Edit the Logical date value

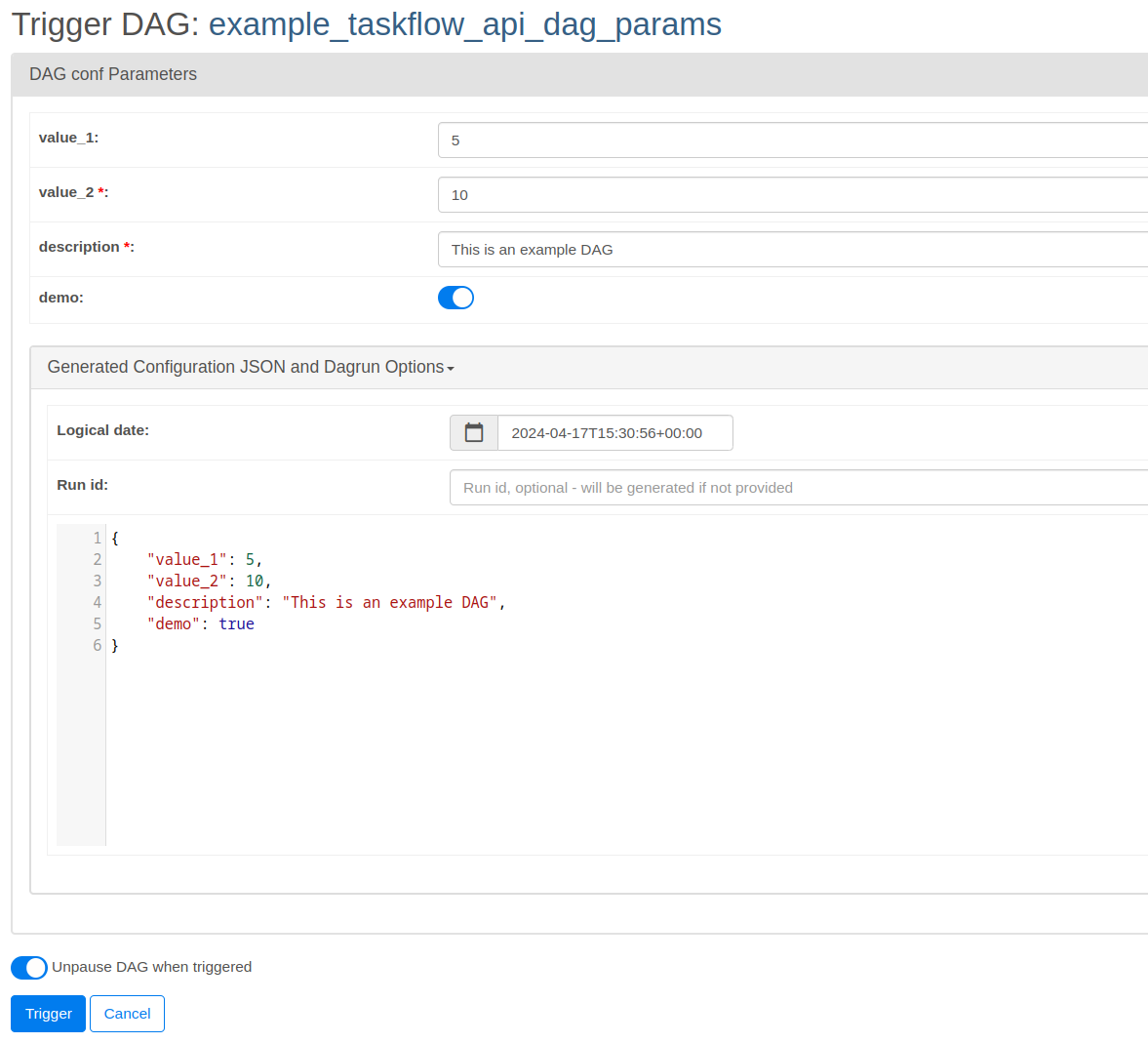(x=614, y=432)
